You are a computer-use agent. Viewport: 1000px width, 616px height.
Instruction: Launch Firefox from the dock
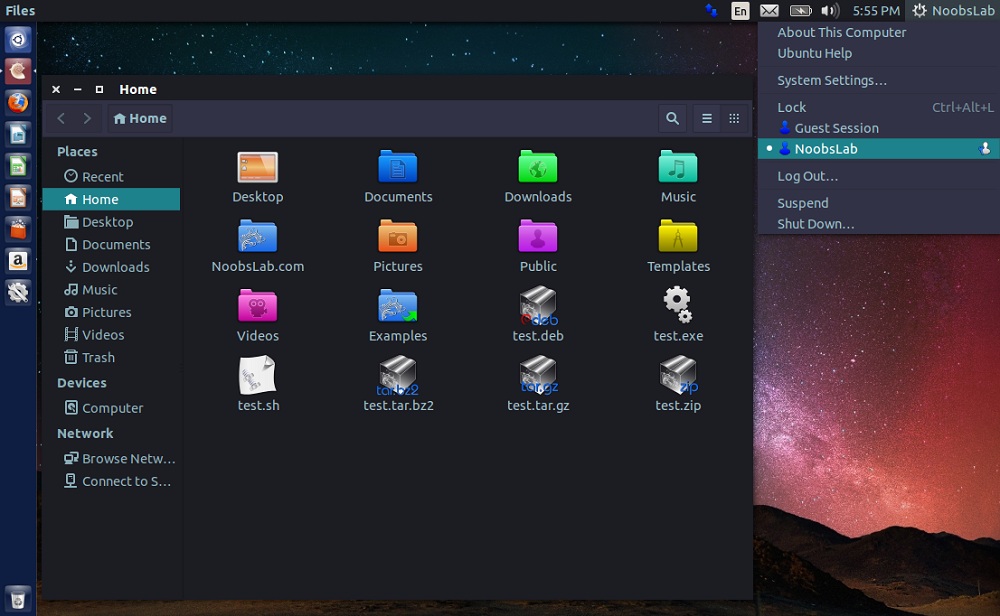pyautogui.click(x=18, y=102)
